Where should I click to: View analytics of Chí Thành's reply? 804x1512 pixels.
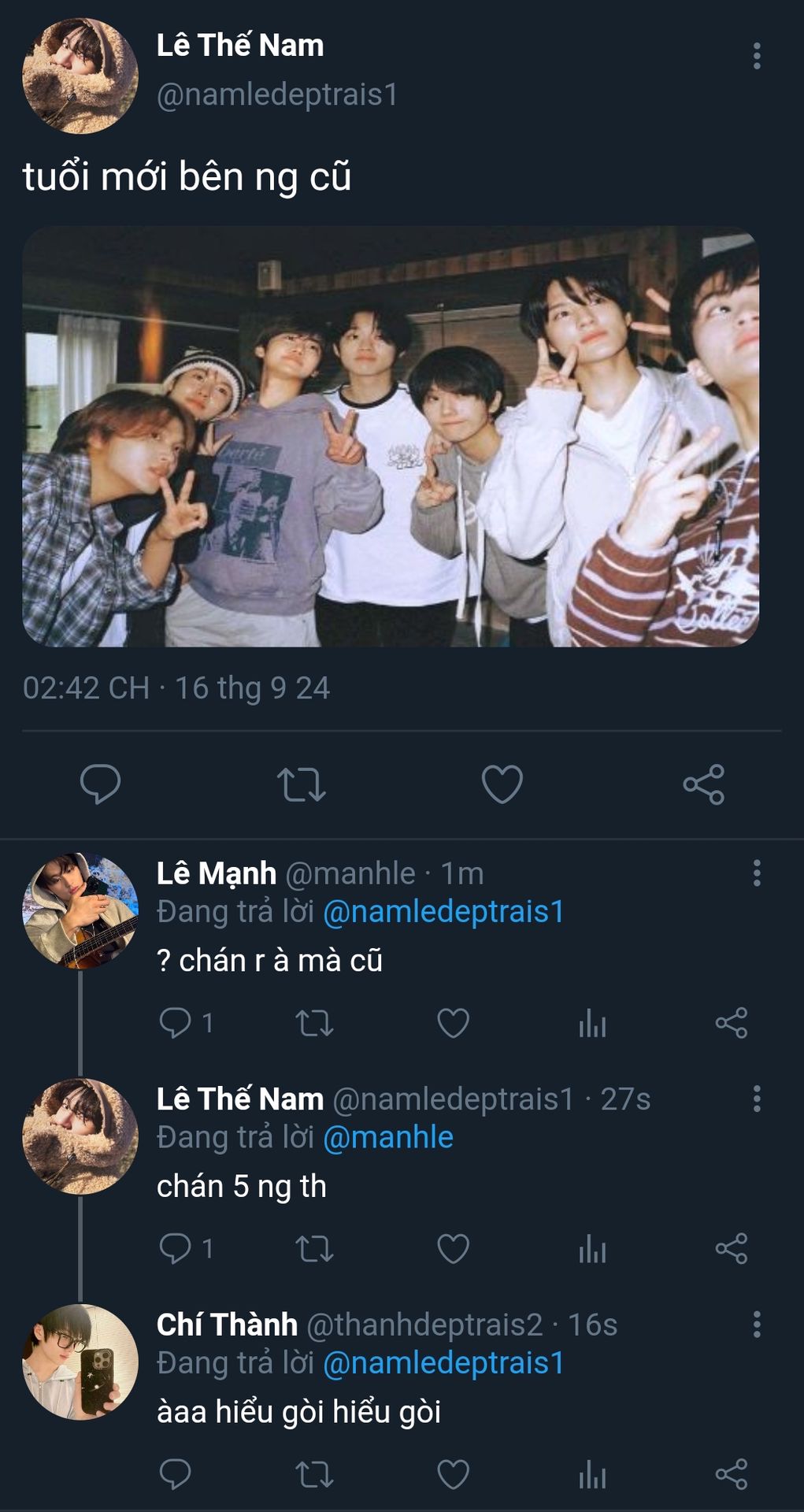(592, 1474)
